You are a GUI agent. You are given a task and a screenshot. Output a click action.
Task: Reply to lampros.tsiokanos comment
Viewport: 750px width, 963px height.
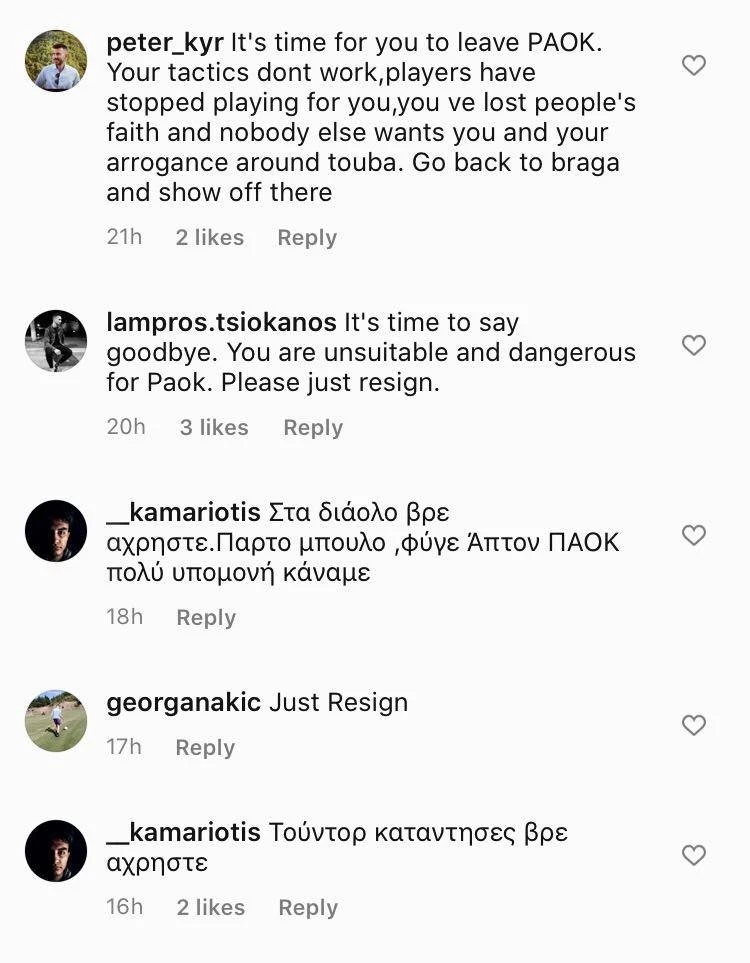(x=313, y=428)
